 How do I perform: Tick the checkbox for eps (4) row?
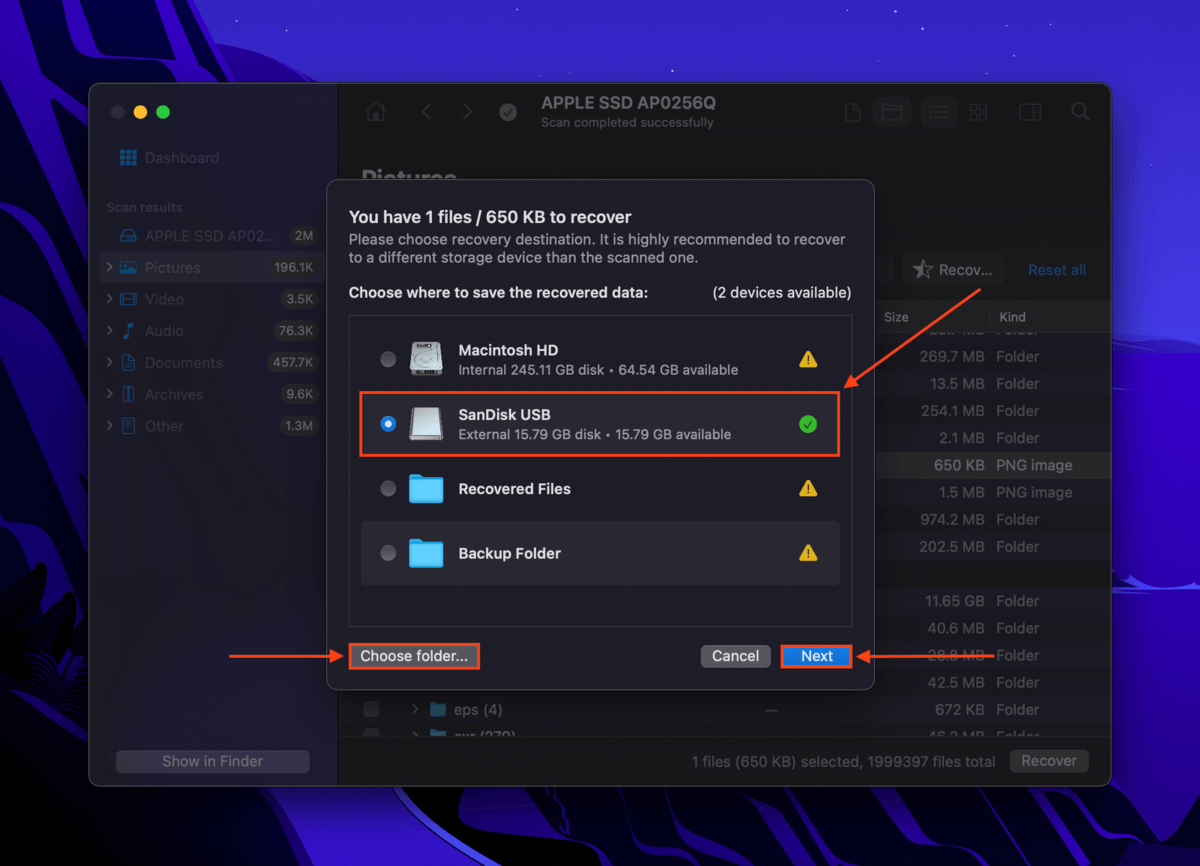click(371, 710)
